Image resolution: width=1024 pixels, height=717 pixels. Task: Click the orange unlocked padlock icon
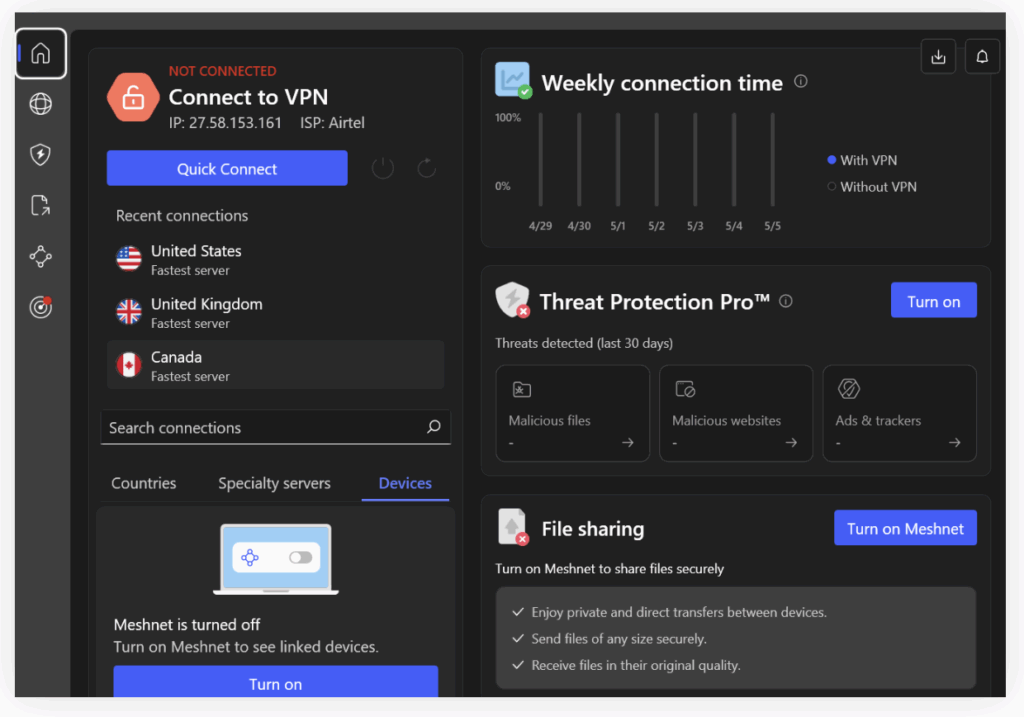click(133, 97)
